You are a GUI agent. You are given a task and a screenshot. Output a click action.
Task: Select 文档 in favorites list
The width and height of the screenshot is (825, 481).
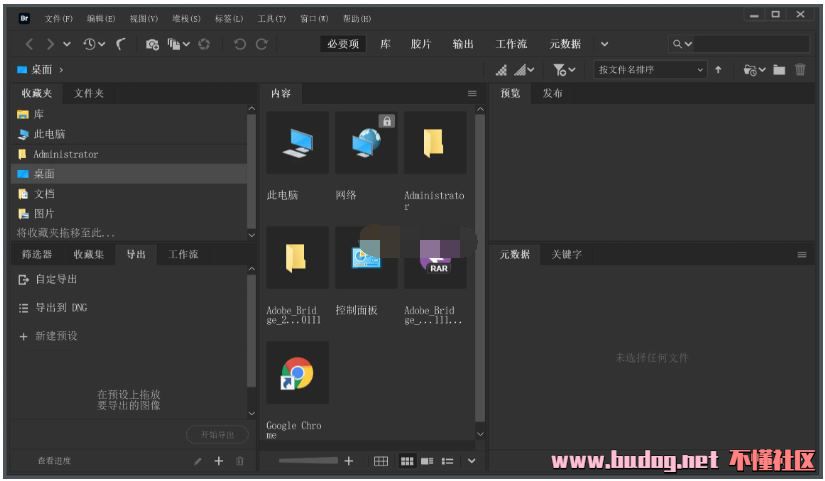(129, 194)
